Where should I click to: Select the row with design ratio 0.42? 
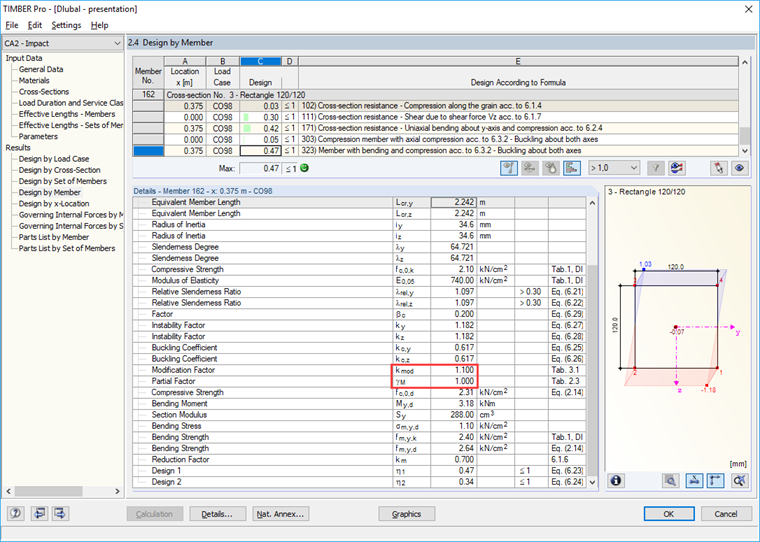(x=435, y=128)
